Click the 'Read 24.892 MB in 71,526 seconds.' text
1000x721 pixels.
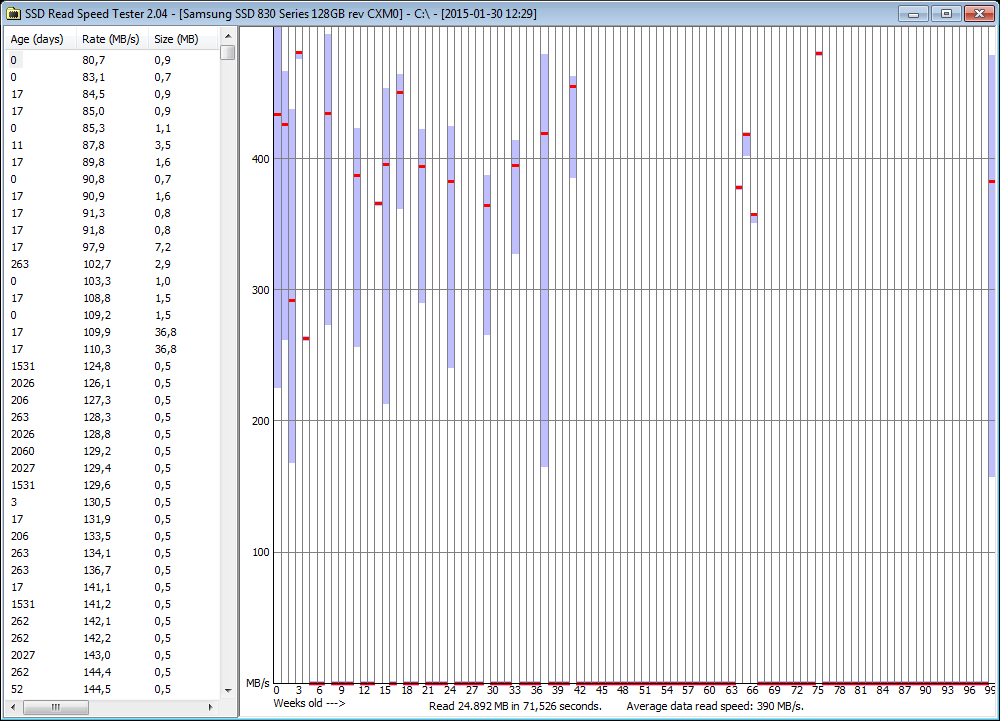tap(515, 706)
